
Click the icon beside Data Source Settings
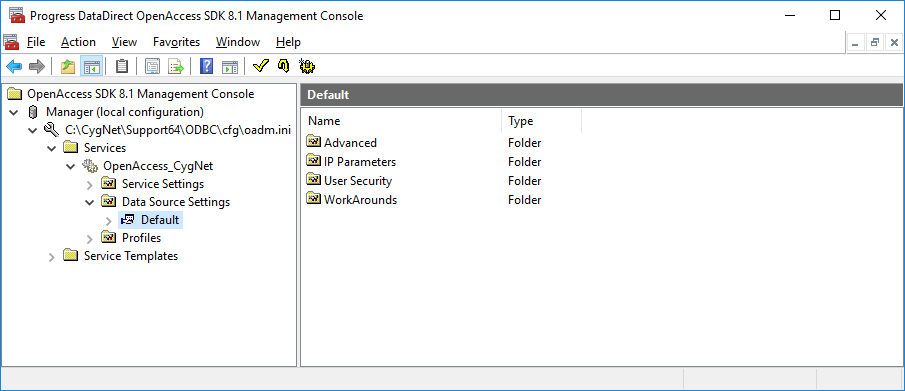click(109, 202)
